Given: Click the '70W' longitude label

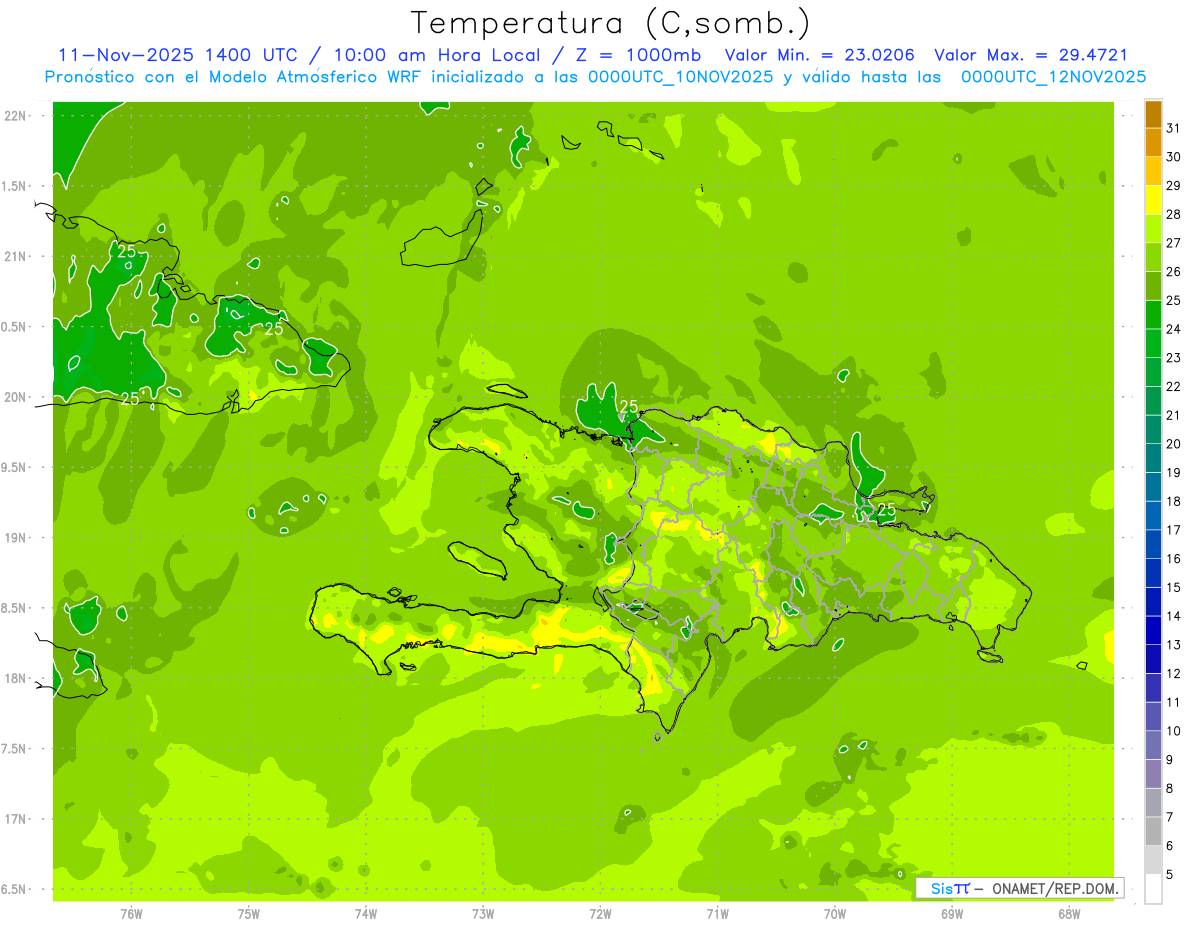Looking at the screenshot, I should (x=835, y=913).
